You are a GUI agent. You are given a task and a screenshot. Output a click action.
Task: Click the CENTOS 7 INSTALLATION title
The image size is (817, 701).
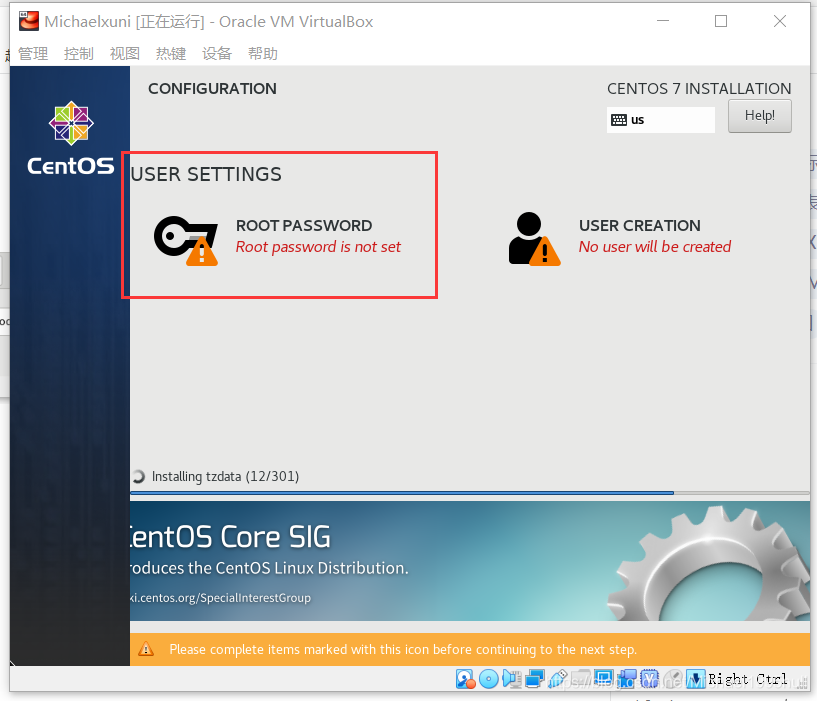pos(699,89)
